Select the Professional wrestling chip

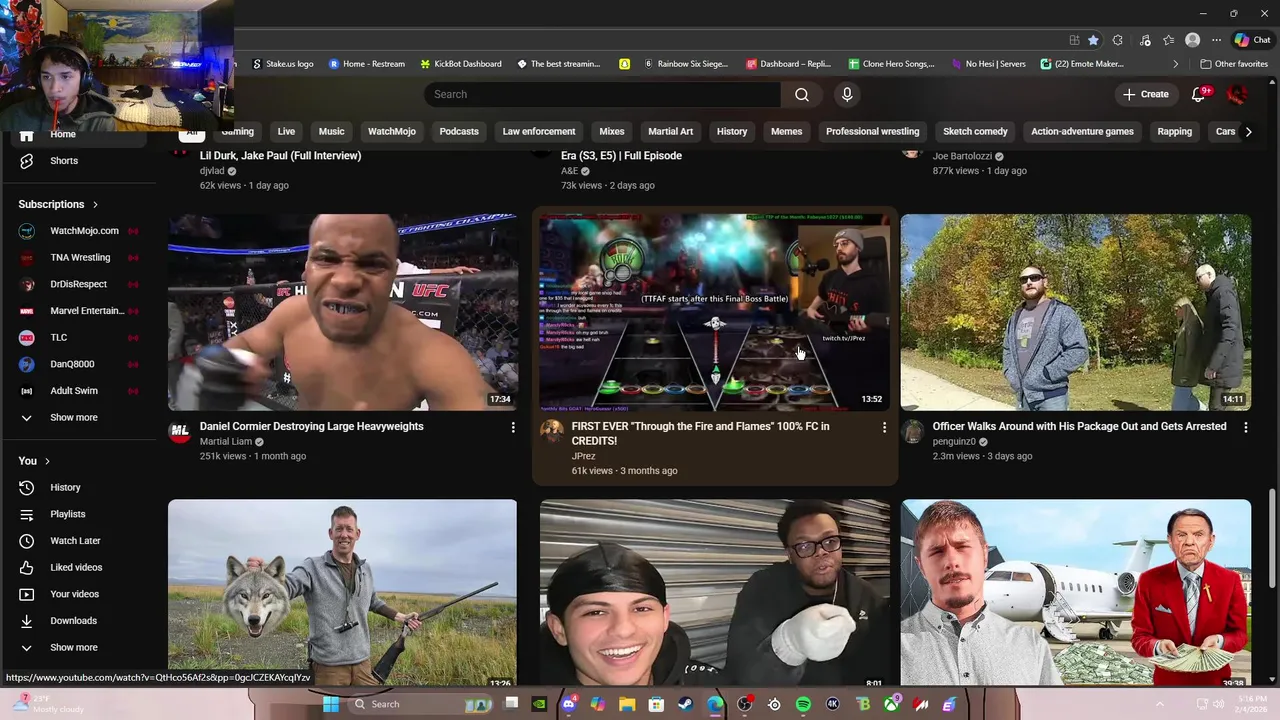click(872, 131)
